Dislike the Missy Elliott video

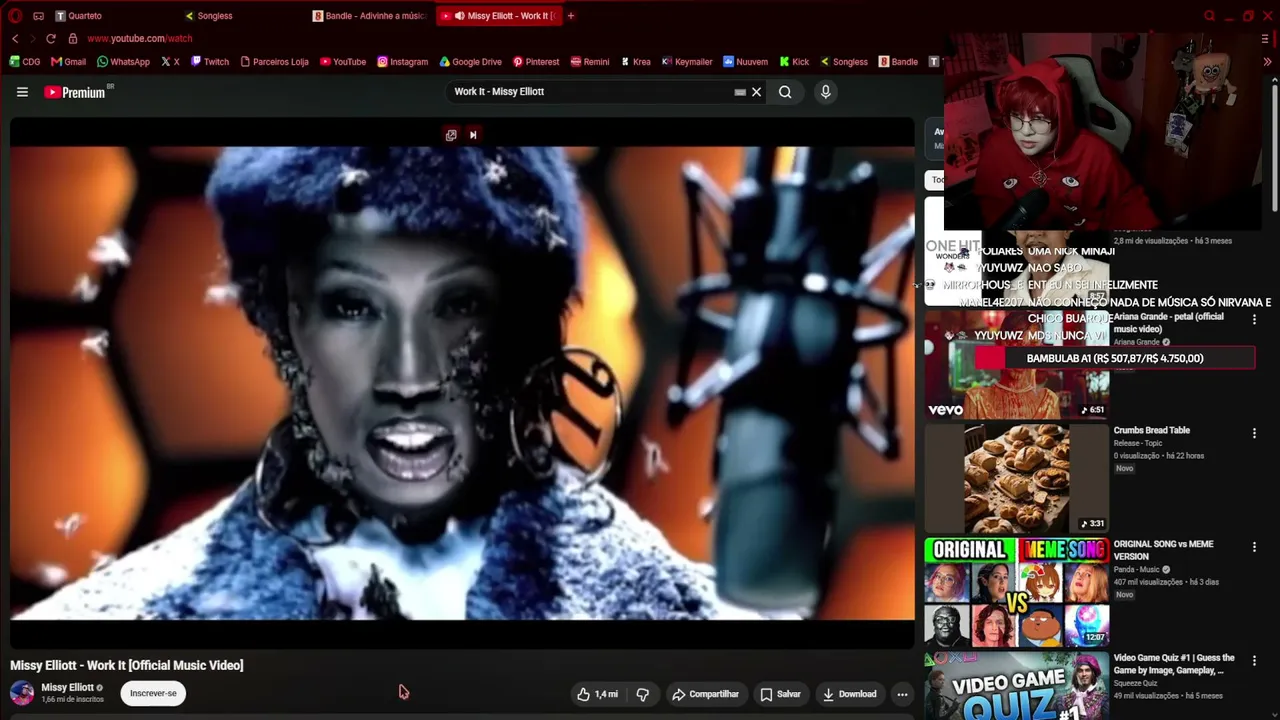tap(643, 694)
